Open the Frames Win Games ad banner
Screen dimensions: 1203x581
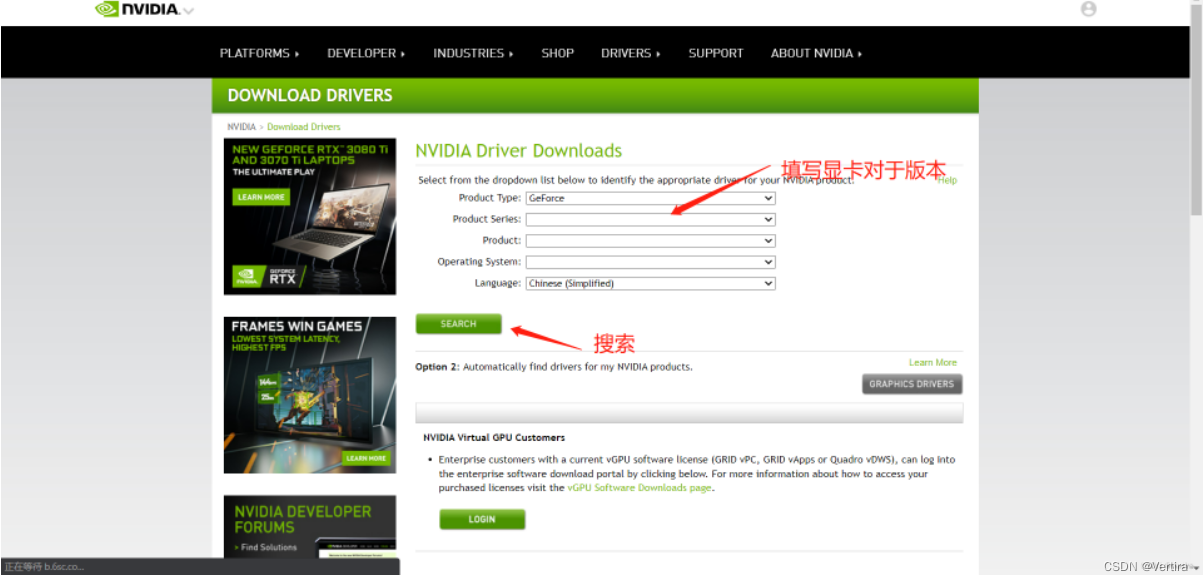pyautogui.click(x=310, y=395)
